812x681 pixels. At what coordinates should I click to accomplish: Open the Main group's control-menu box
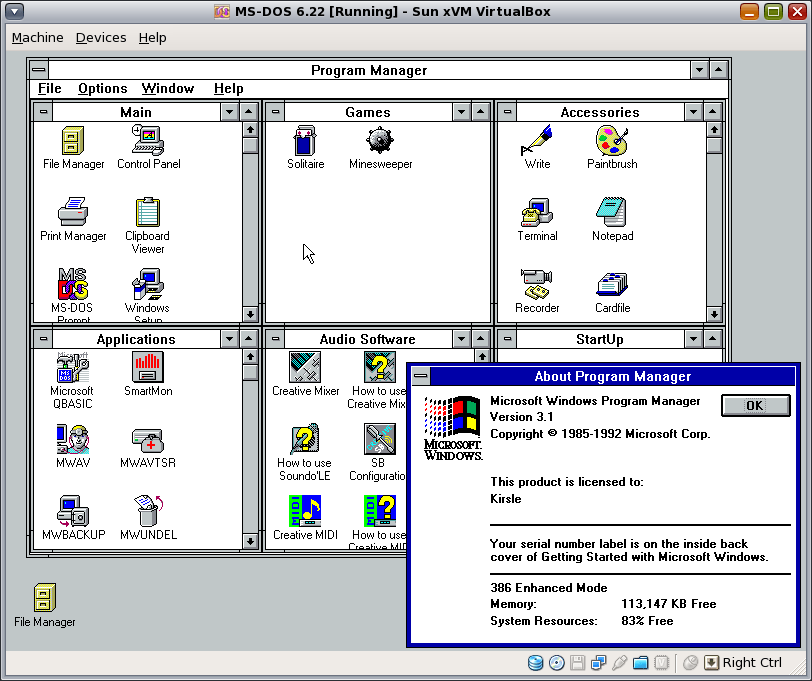click(41, 110)
